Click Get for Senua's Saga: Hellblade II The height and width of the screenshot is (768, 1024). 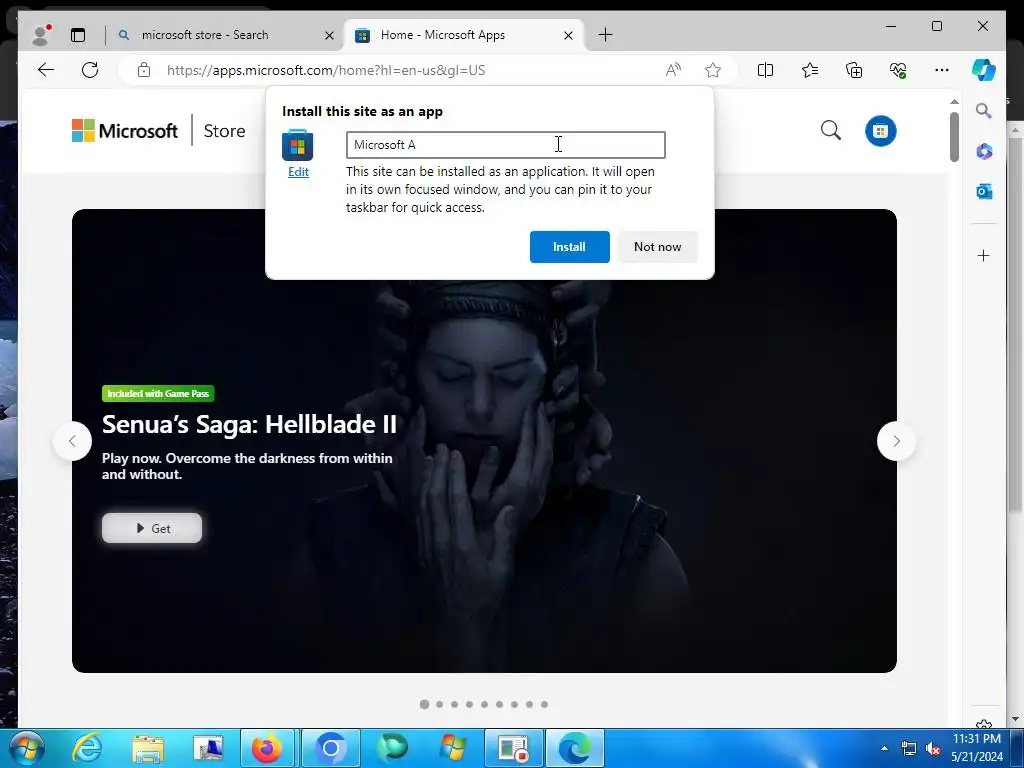[x=152, y=528]
